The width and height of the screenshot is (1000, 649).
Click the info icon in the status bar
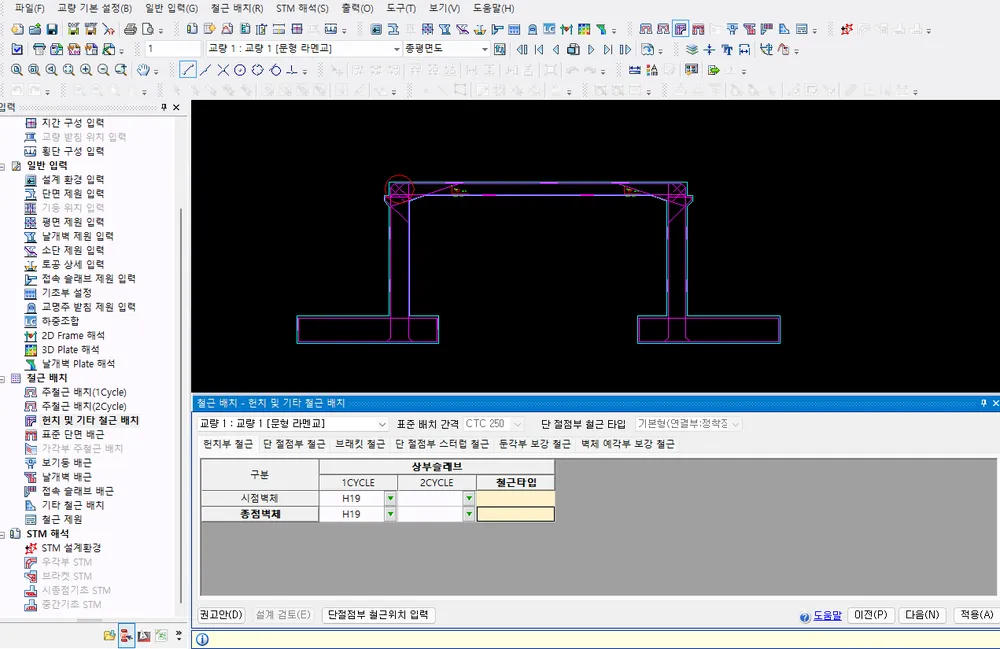pyautogui.click(x=202, y=639)
